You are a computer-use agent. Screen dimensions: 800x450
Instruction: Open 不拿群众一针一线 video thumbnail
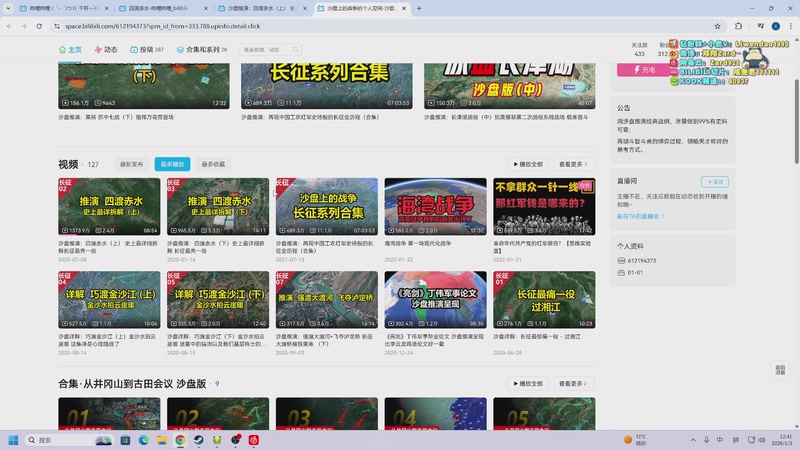pos(544,206)
